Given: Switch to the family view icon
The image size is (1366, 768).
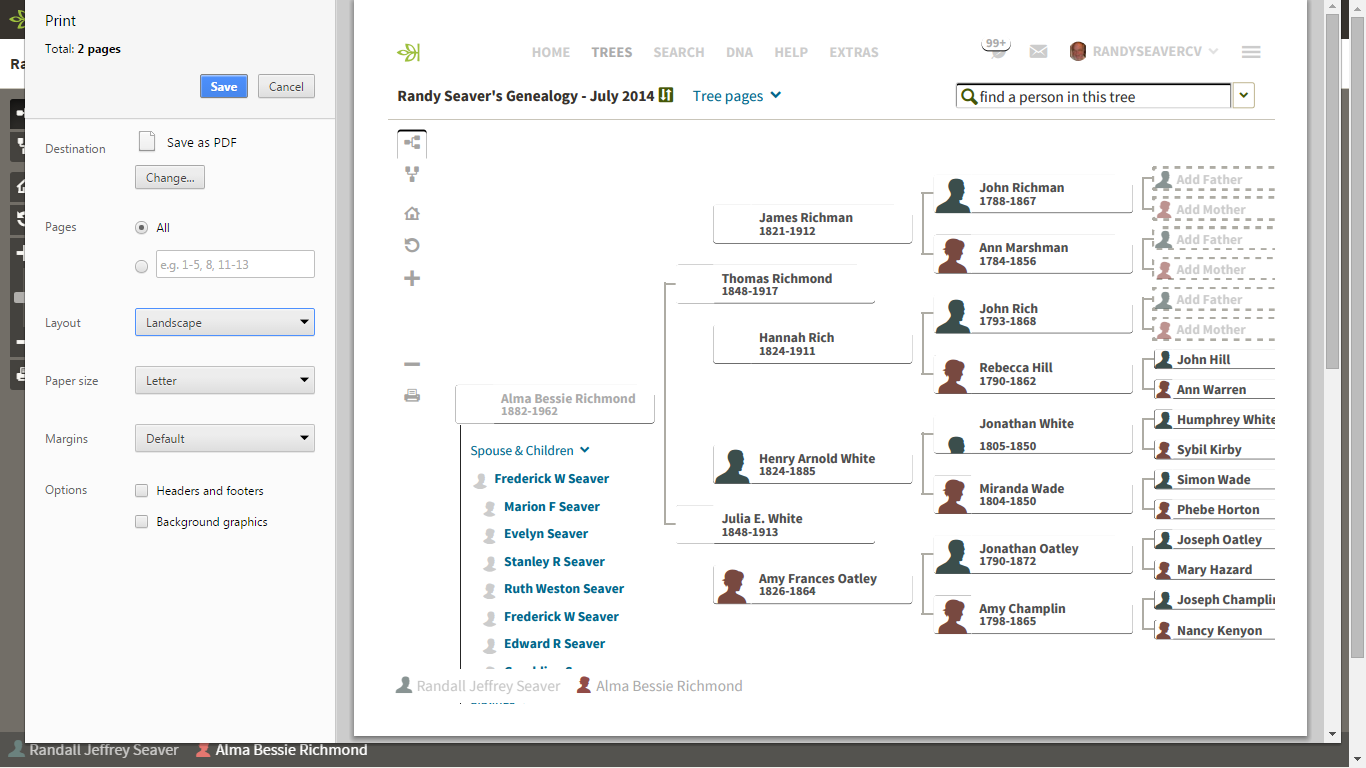Looking at the screenshot, I should pyautogui.click(x=412, y=174).
